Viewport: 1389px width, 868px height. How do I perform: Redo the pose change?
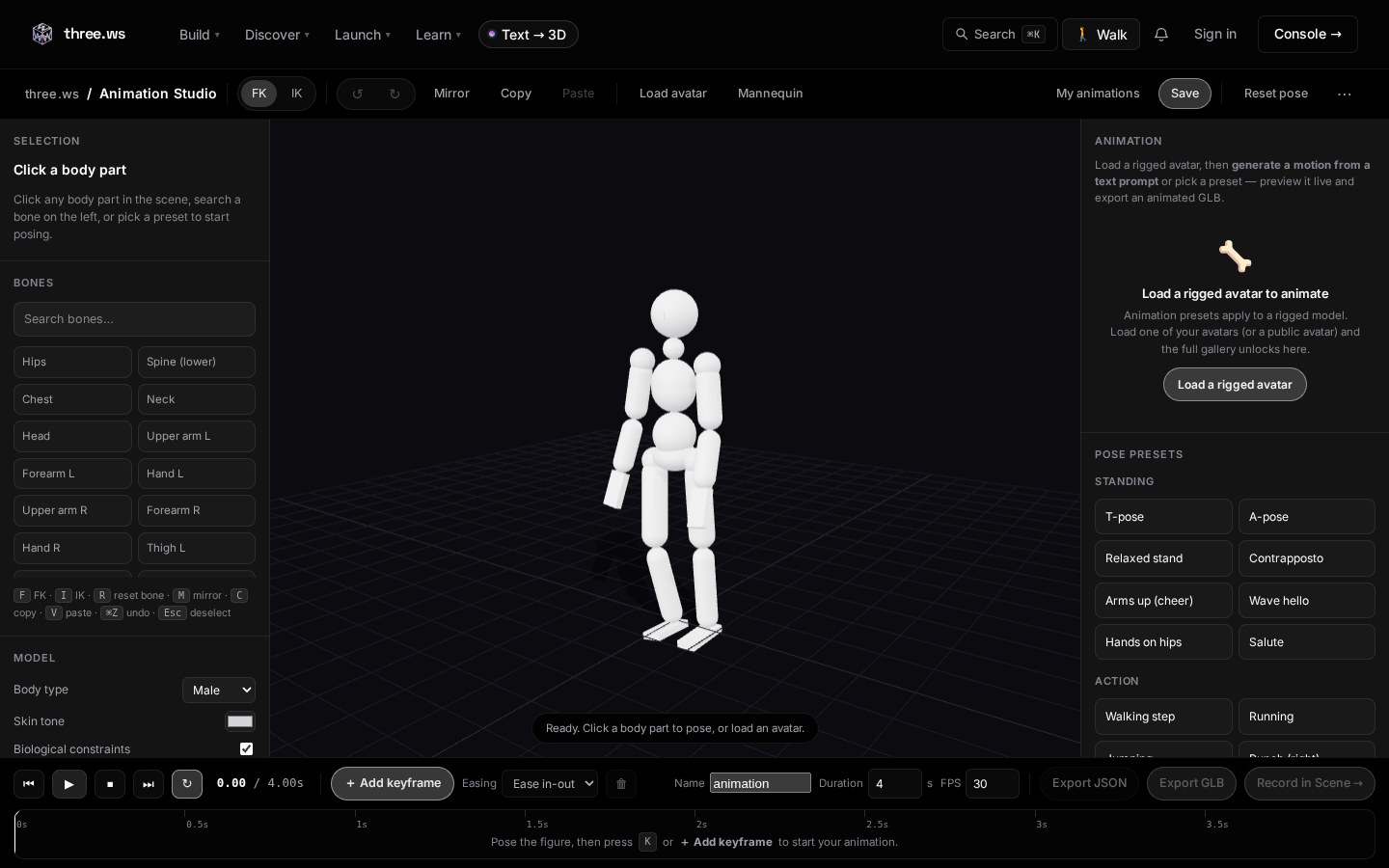(x=395, y=94)
